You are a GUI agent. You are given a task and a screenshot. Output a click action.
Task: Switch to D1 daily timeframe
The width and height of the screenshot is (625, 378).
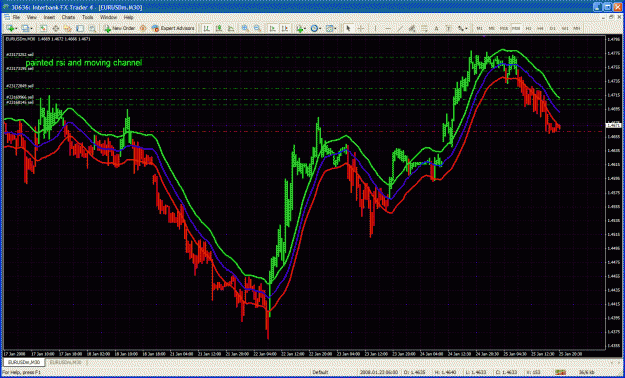(x=552, y=28)
